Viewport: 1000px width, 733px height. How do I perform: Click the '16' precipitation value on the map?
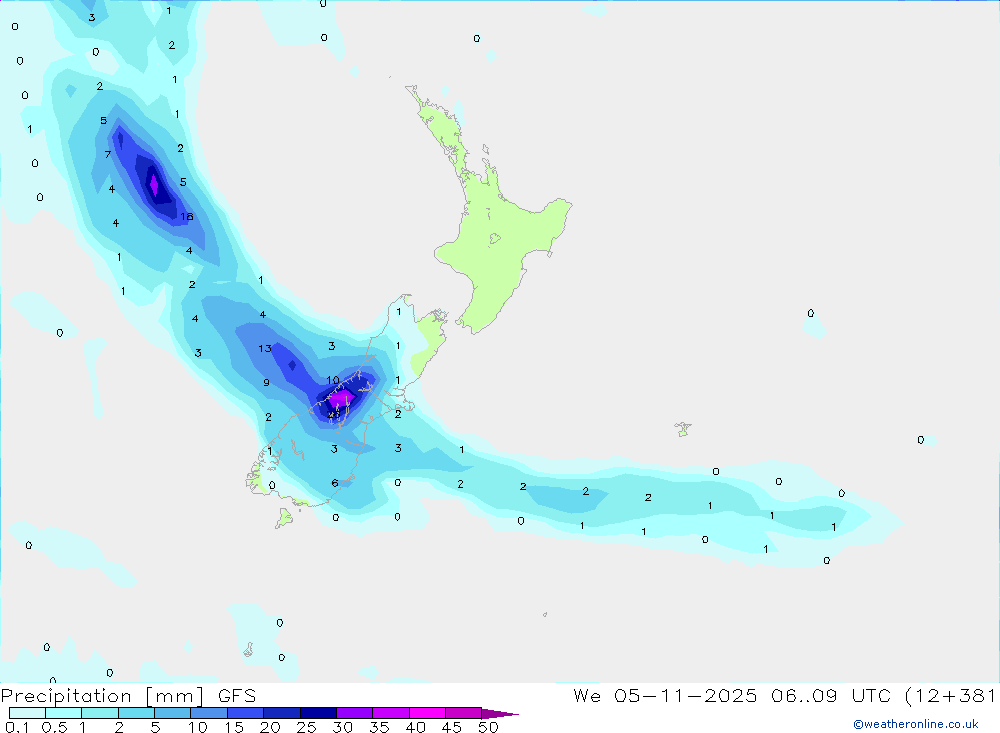coord(186,217)
